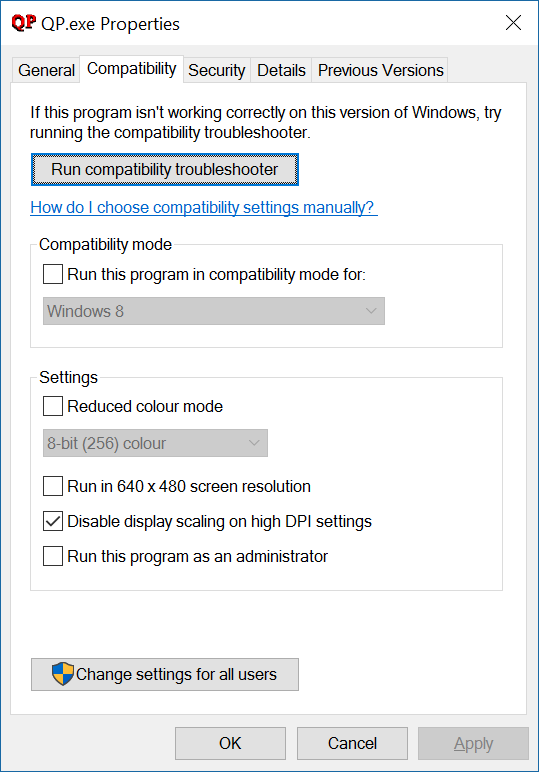
Task: Expand the 8-bit (256) colour dropdown
Action: 155,443
